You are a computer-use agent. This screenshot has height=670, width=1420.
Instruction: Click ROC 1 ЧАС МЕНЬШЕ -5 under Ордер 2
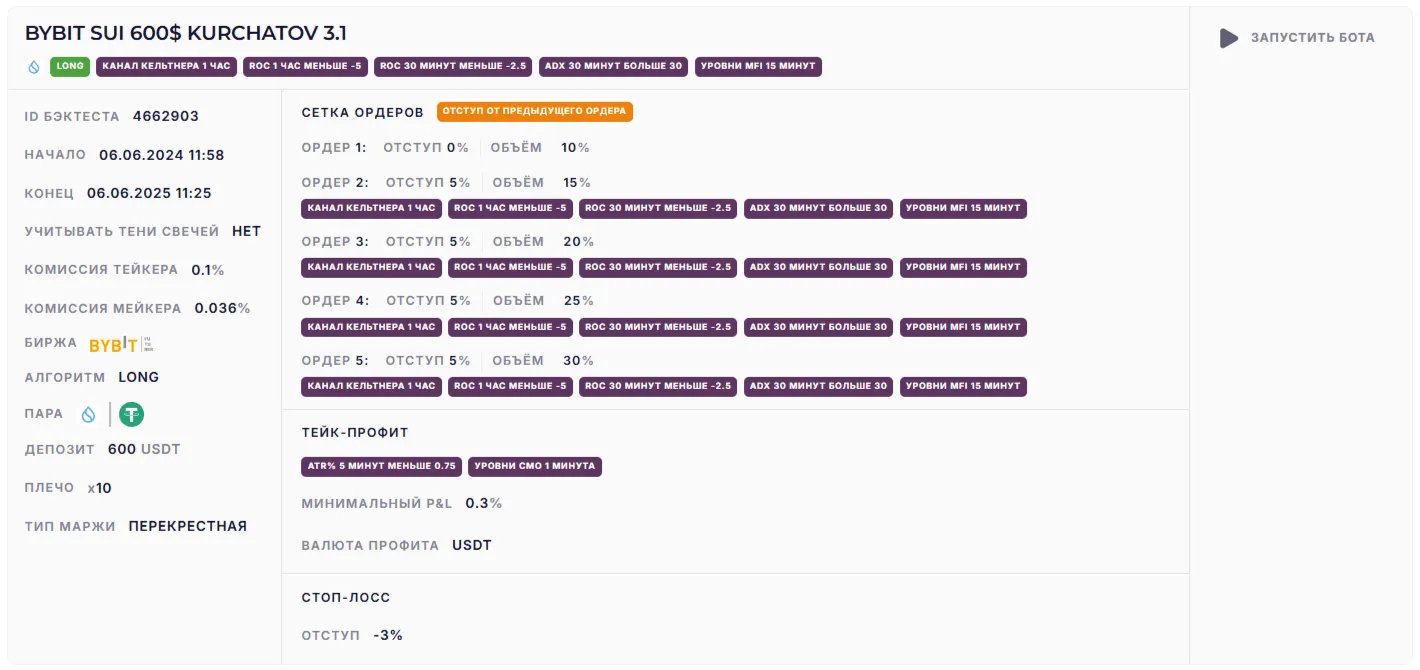(x=510, y=209)
